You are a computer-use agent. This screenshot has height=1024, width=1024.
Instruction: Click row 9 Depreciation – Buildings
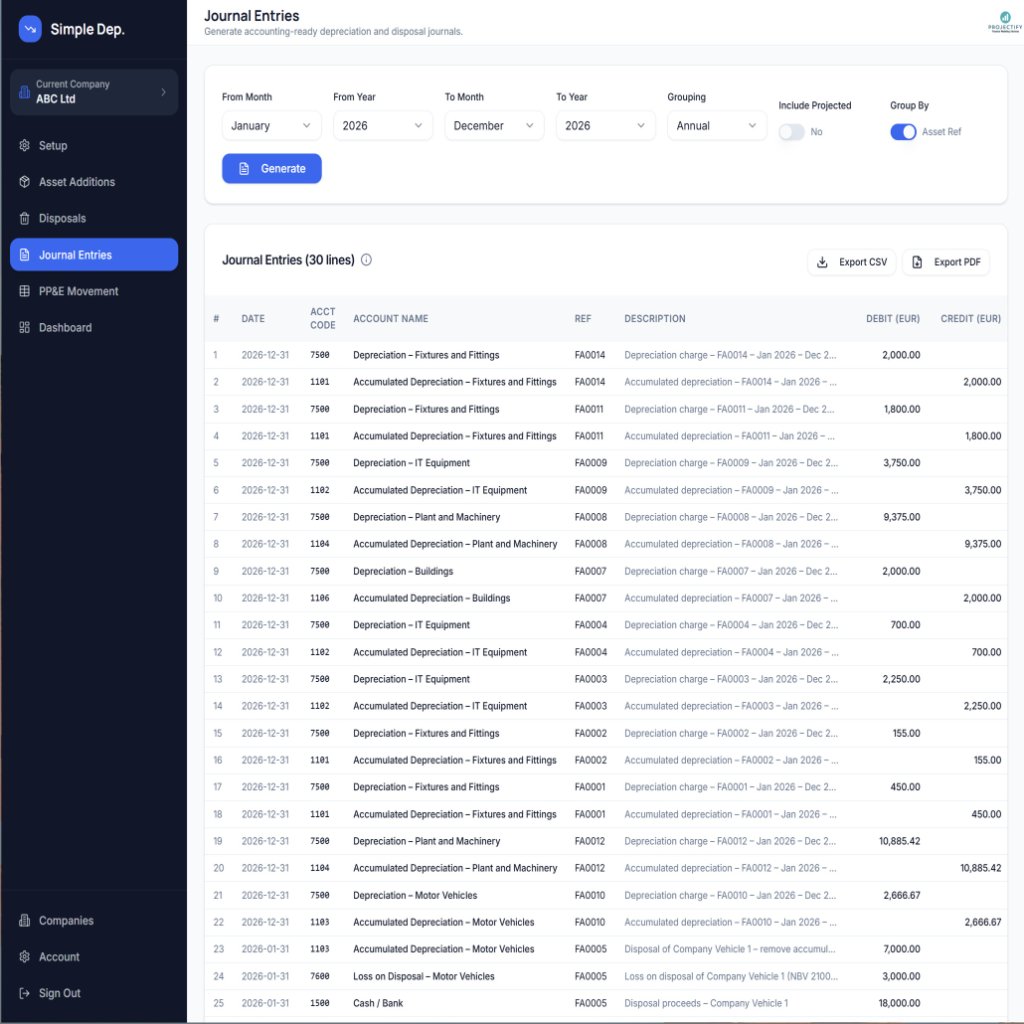605,571
